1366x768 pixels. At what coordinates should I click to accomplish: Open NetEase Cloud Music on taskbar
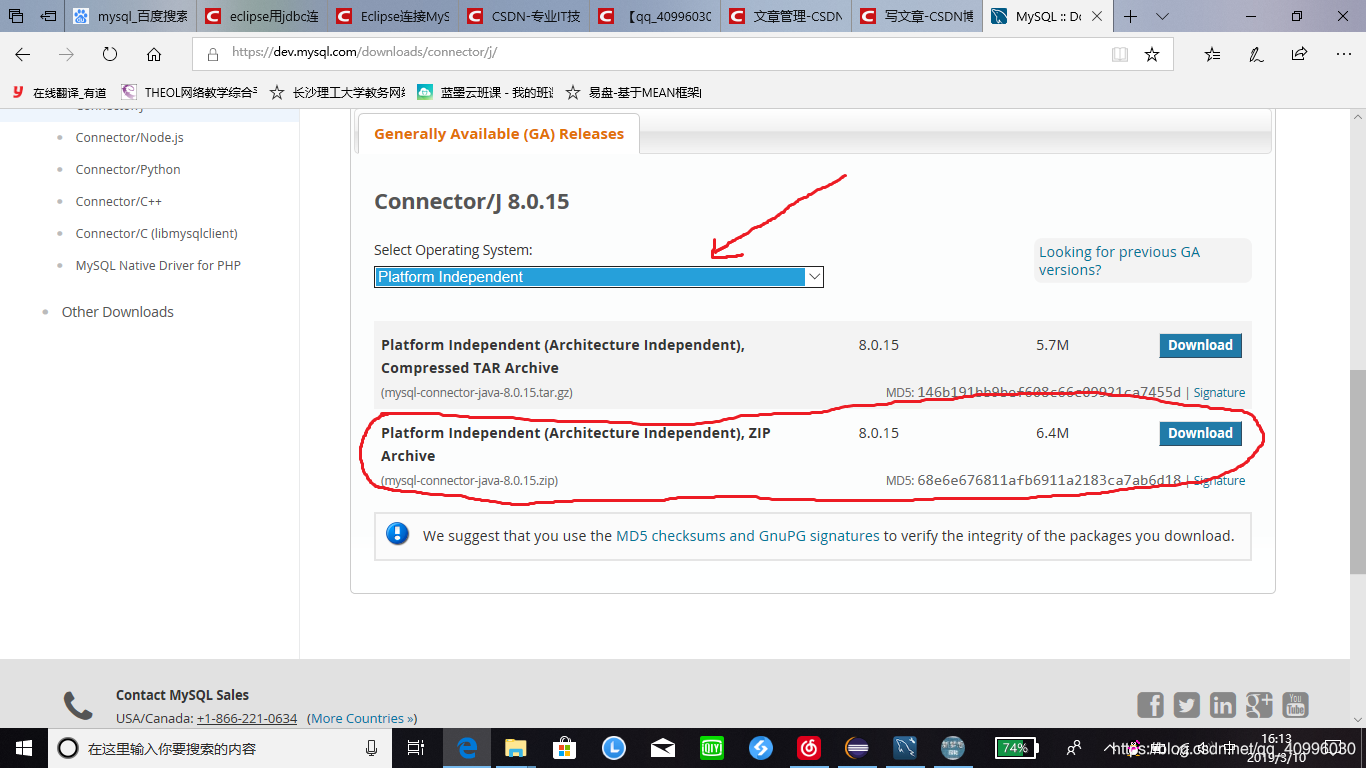(809, 748)
